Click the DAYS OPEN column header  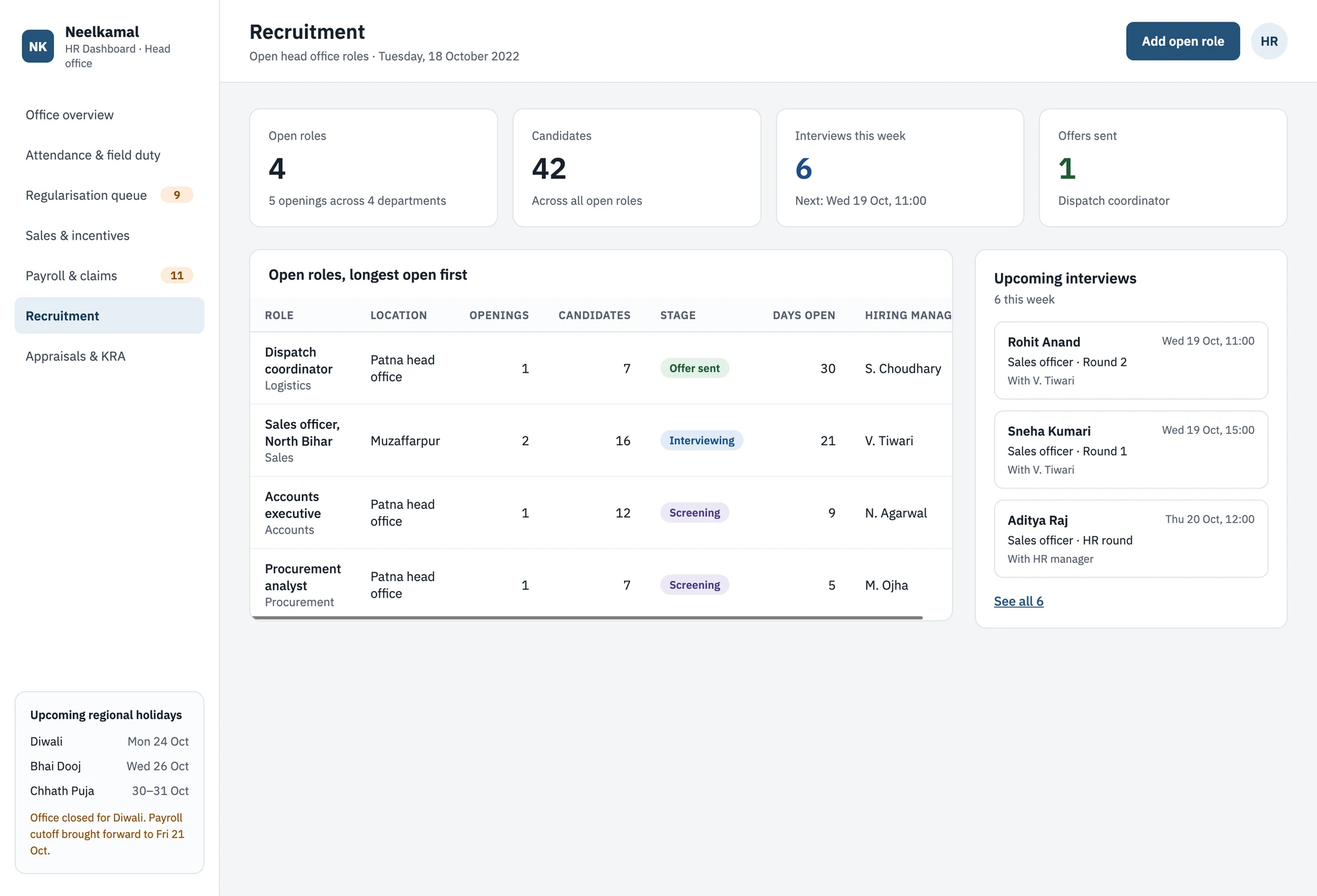803,315
